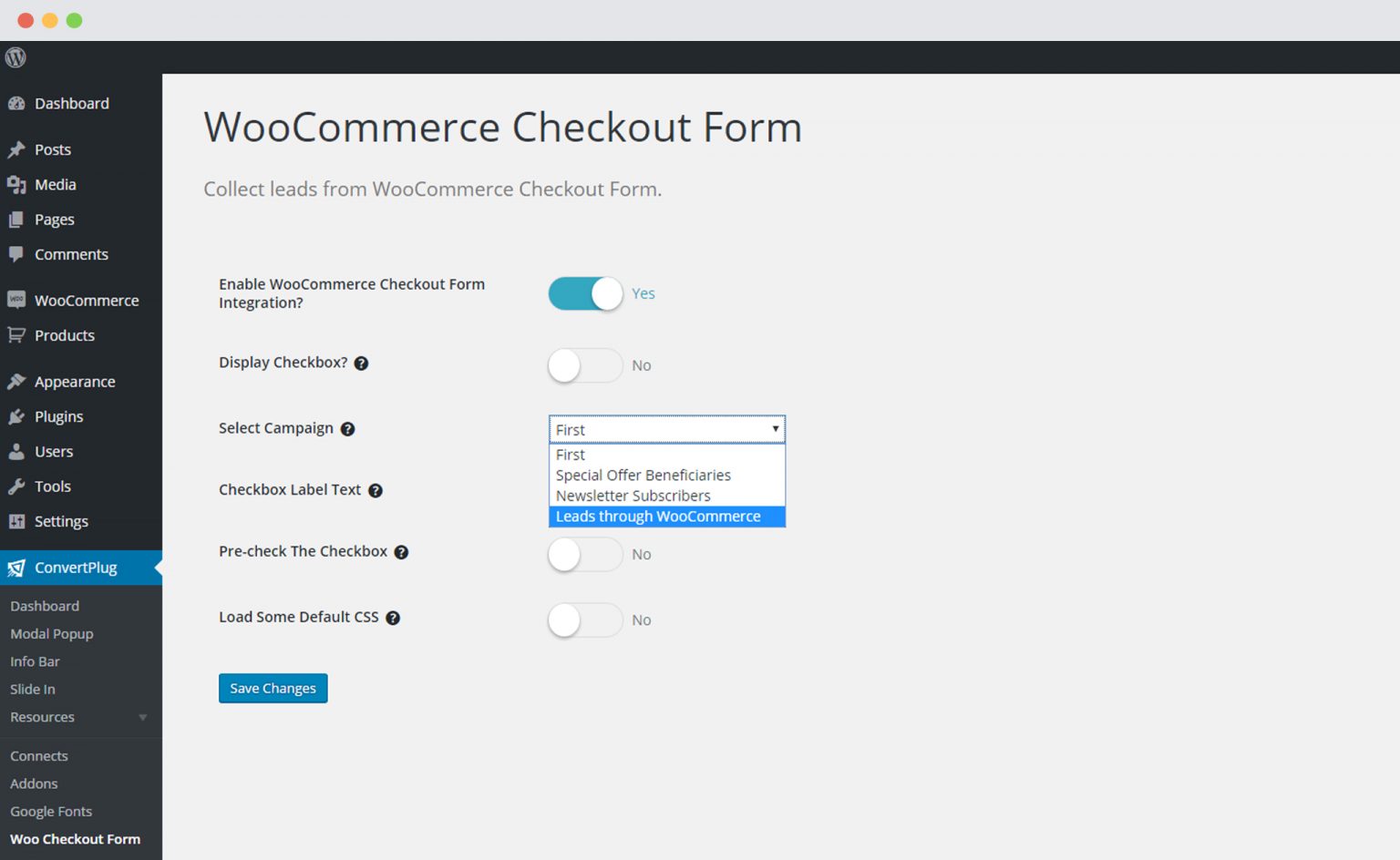Open the Google Fonts link

50,811
